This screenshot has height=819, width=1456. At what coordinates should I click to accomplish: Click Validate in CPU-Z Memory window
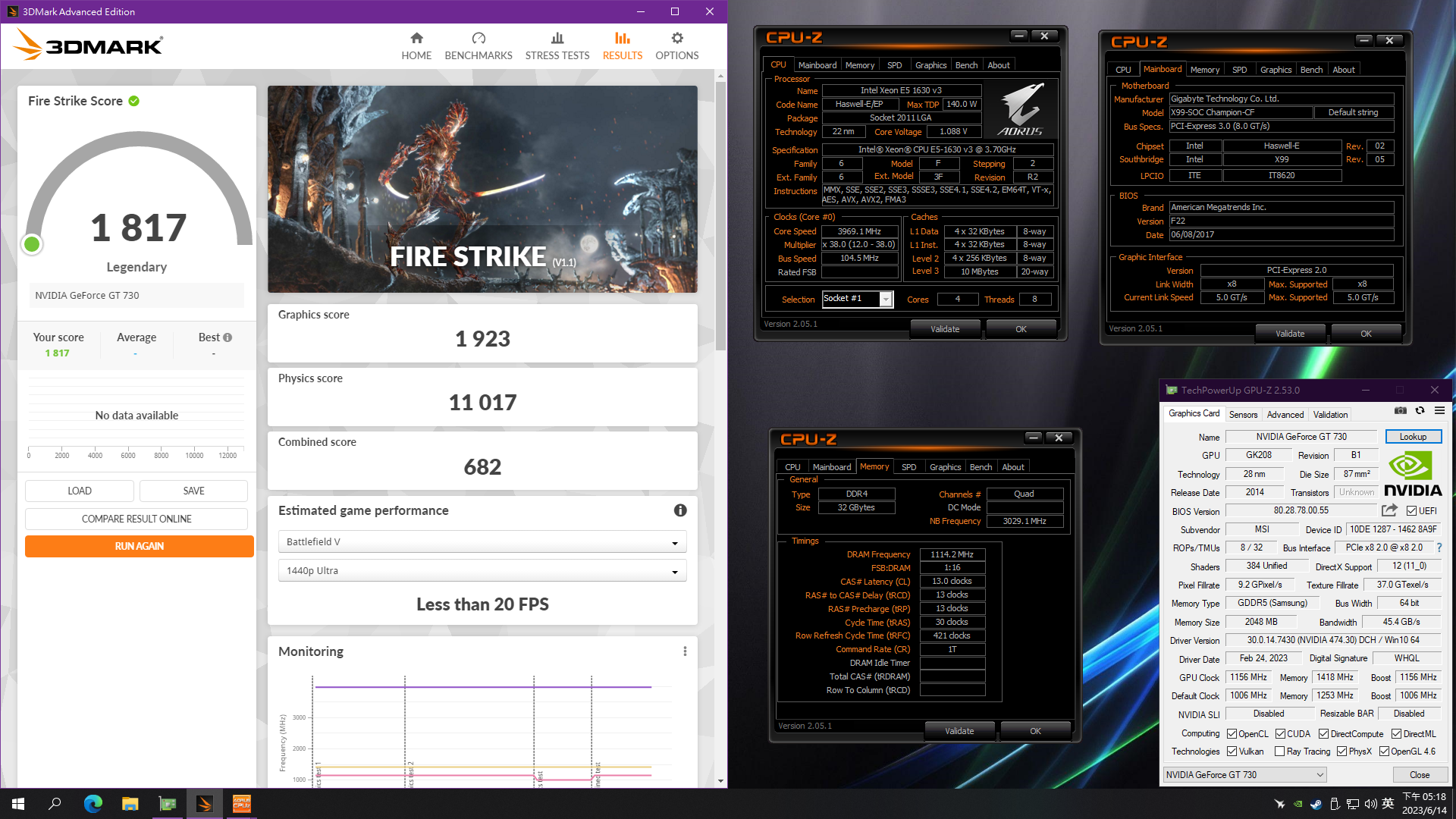tap(959, 731)
